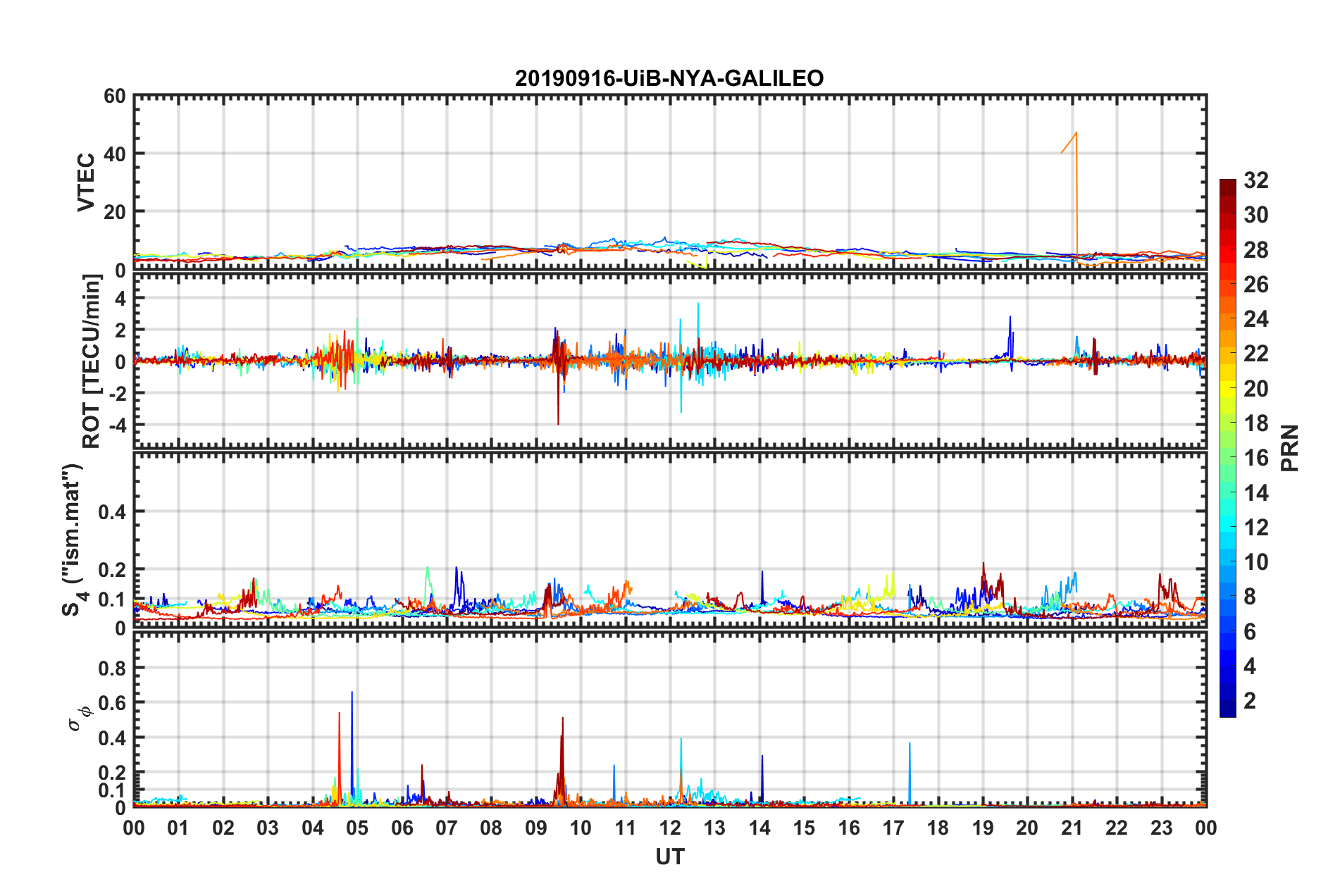Click the plot title 20190916-UiB-NYA-GALILEO
Viewport: 1340px width, 896px height.
(x=669, y=78)
